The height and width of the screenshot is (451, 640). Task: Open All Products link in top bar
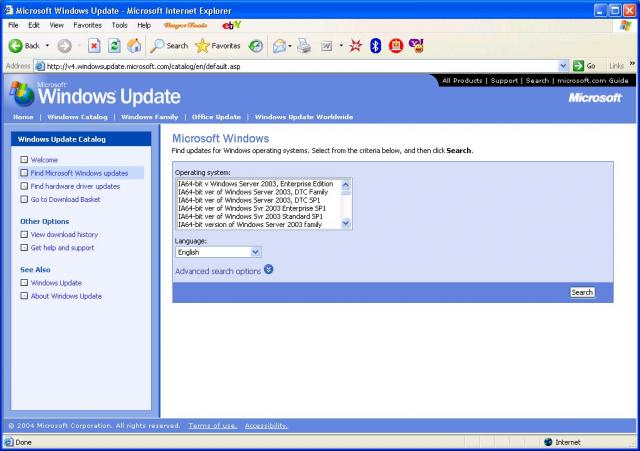point(462,80)
